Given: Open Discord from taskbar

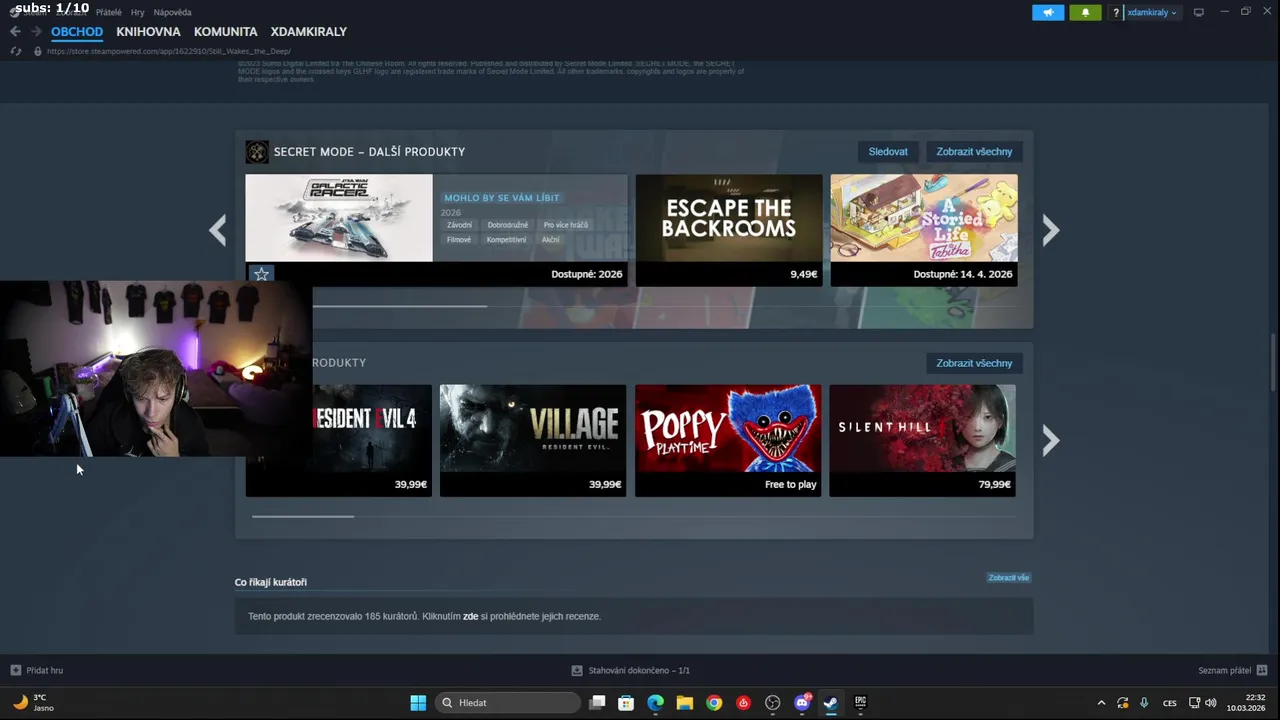Looking at the screenshot, I should pos(802,703).
